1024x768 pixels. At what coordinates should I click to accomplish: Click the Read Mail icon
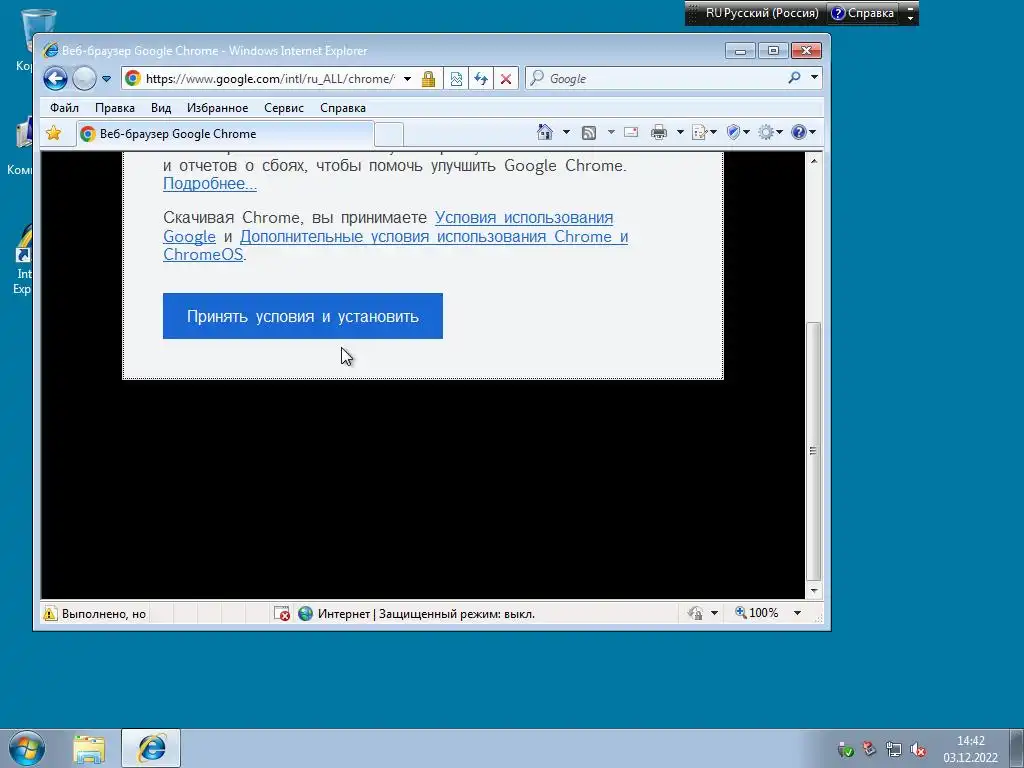pos(631,133)
